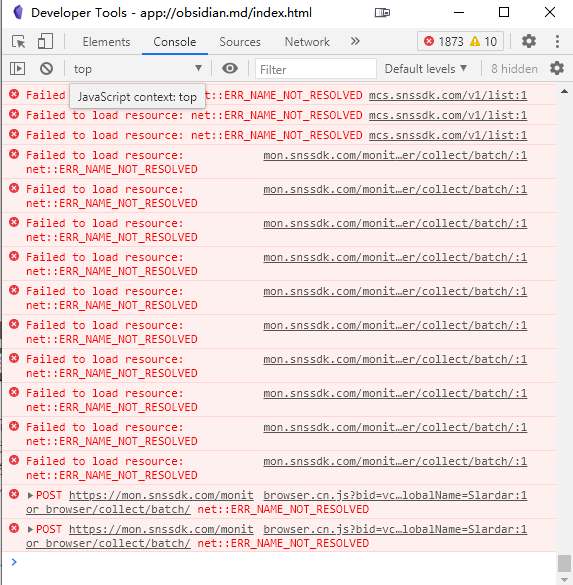Click the console scrollbar thumb

(564, 563)
